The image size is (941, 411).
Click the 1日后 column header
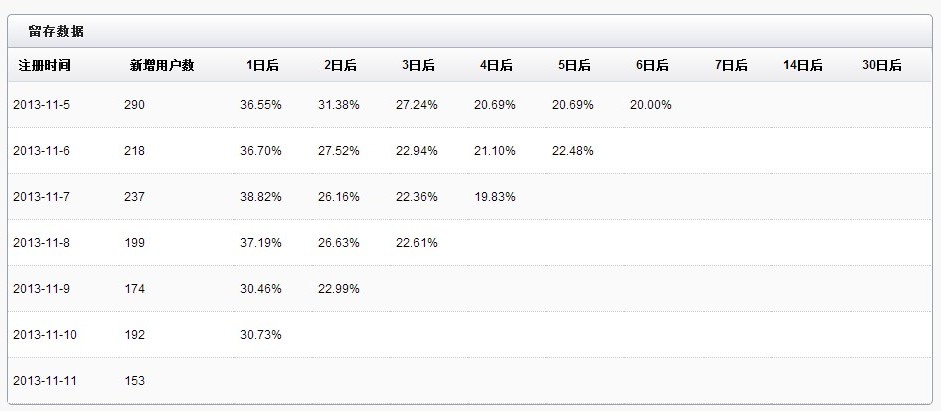pyautogui.click(x=262, y=66)
